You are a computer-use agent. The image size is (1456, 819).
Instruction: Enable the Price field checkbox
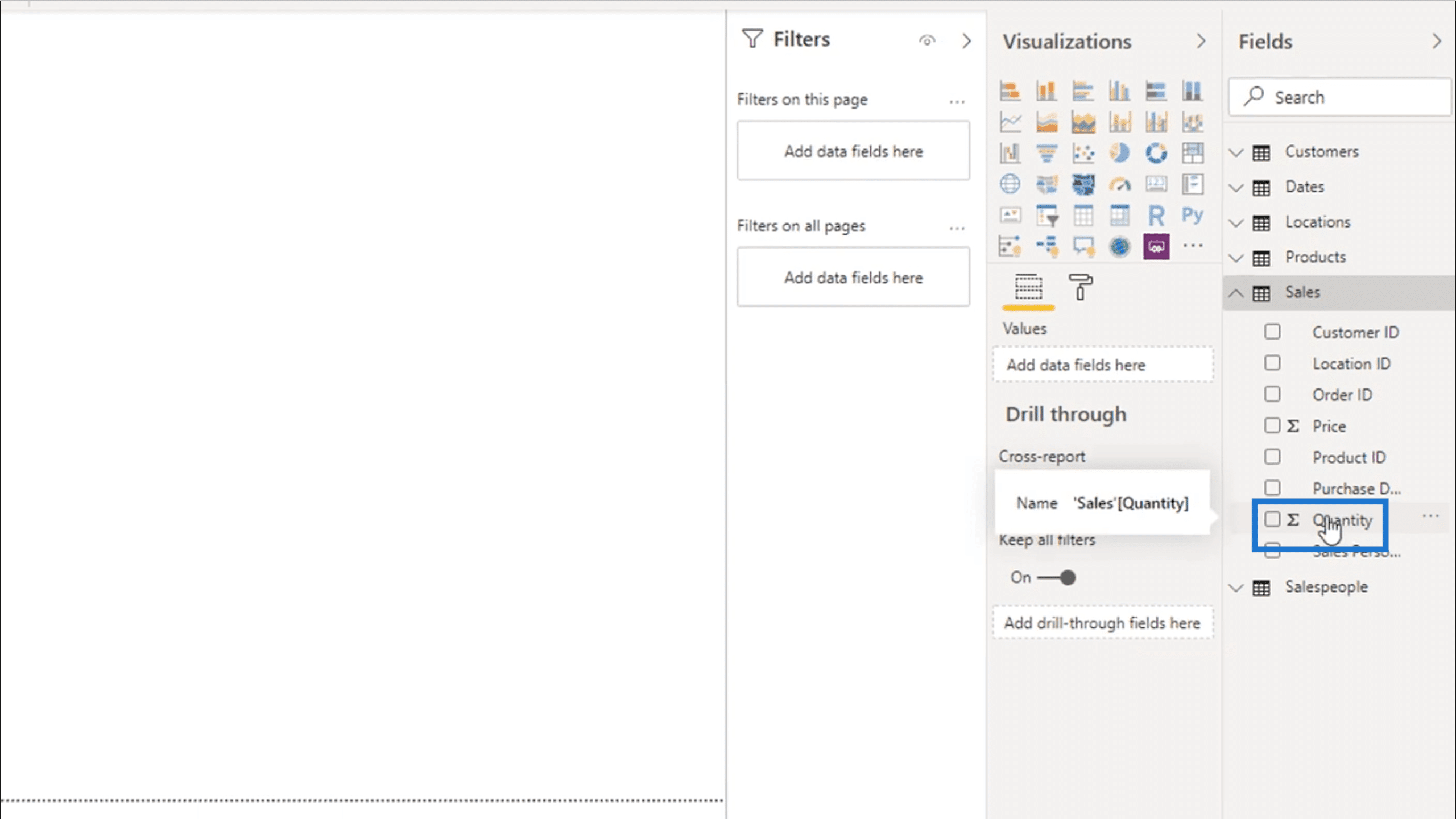(x=1271, y=425)
